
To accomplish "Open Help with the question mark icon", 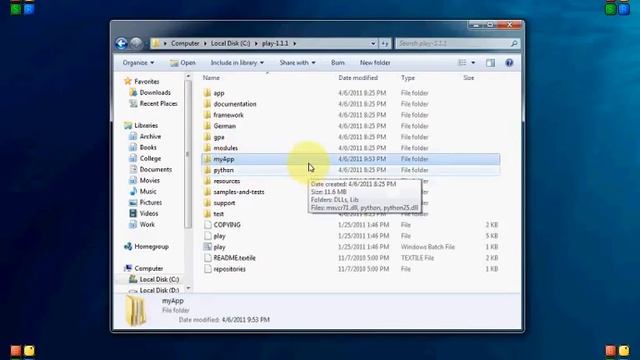I will tap(509, 63).
